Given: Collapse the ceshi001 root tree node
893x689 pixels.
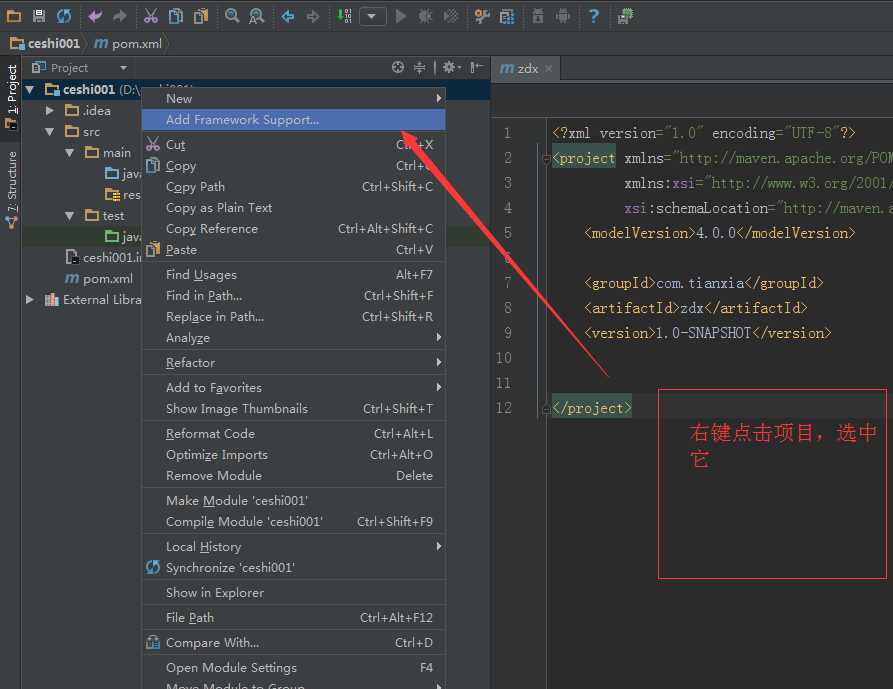Looking at the screenshot, I should coord(30,89).
